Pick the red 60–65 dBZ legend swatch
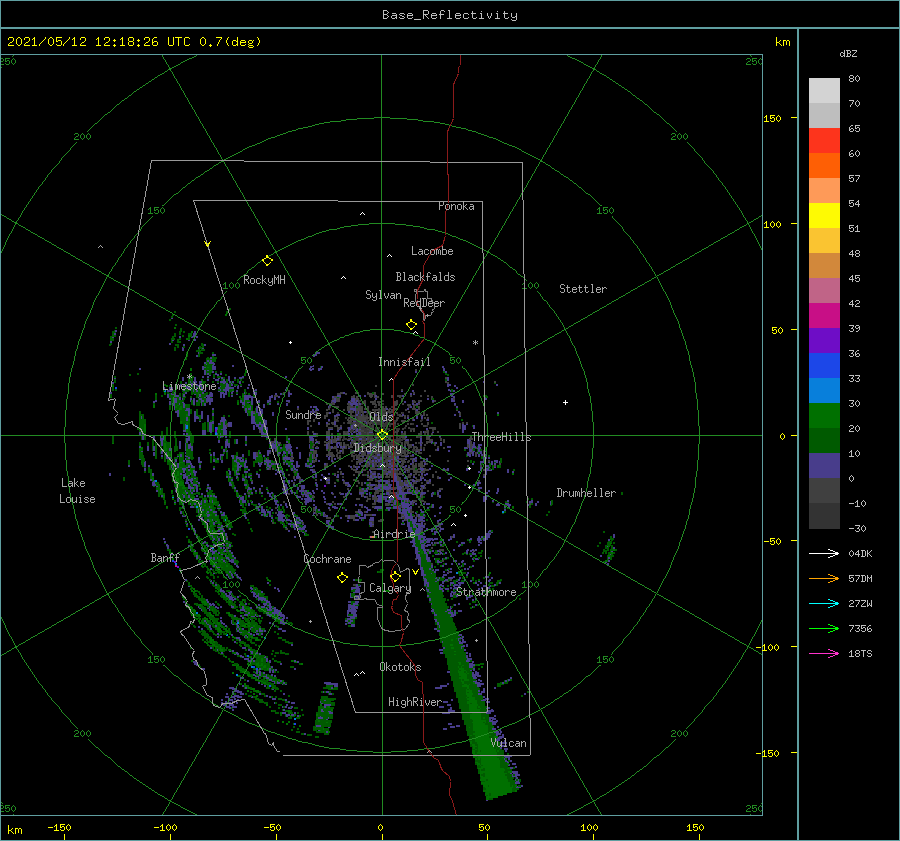The width and height of the screenshot is (900, 841). [x=824, y=141]
